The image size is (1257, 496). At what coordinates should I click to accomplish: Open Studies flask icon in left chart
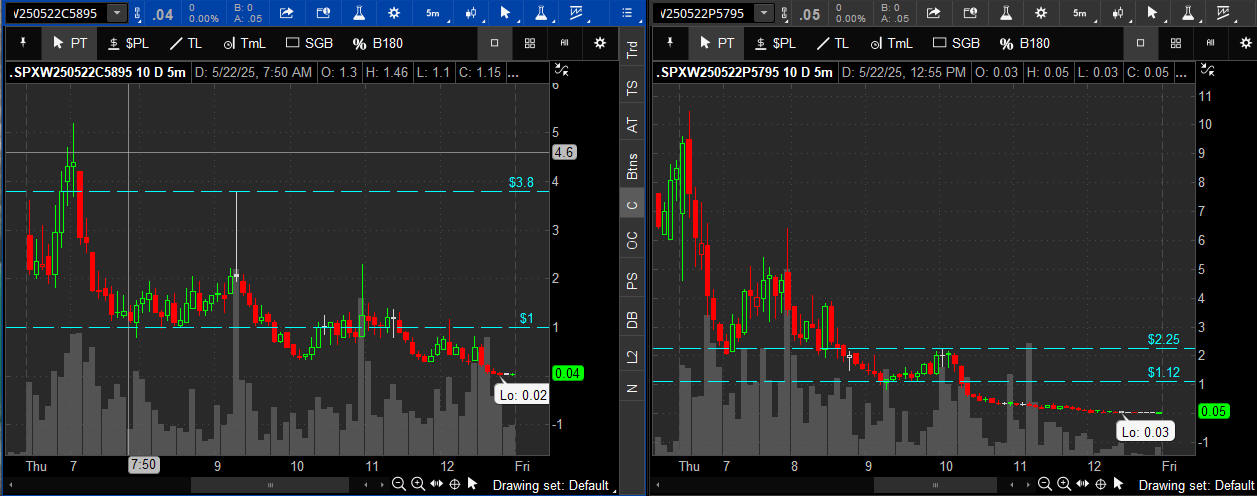540,13
